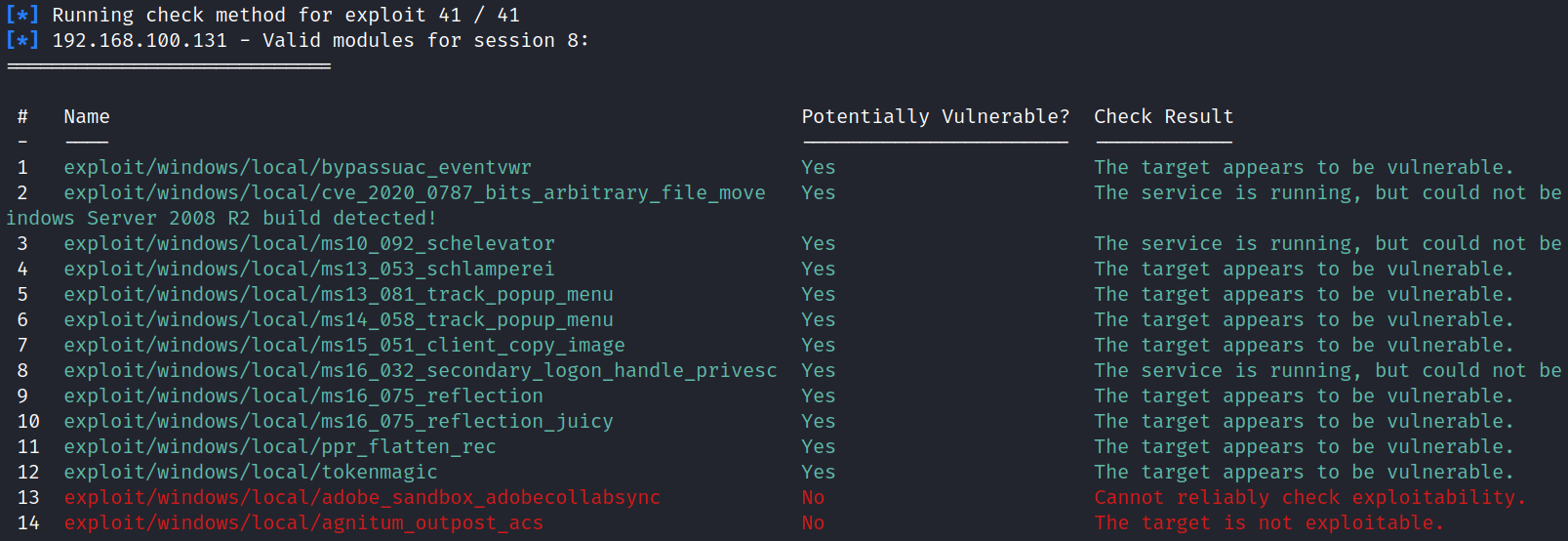This screenshot has height=541, width=1568.
Task: Click the ms16_075_reflection_juicy module path
Action: tap(339, 422)
